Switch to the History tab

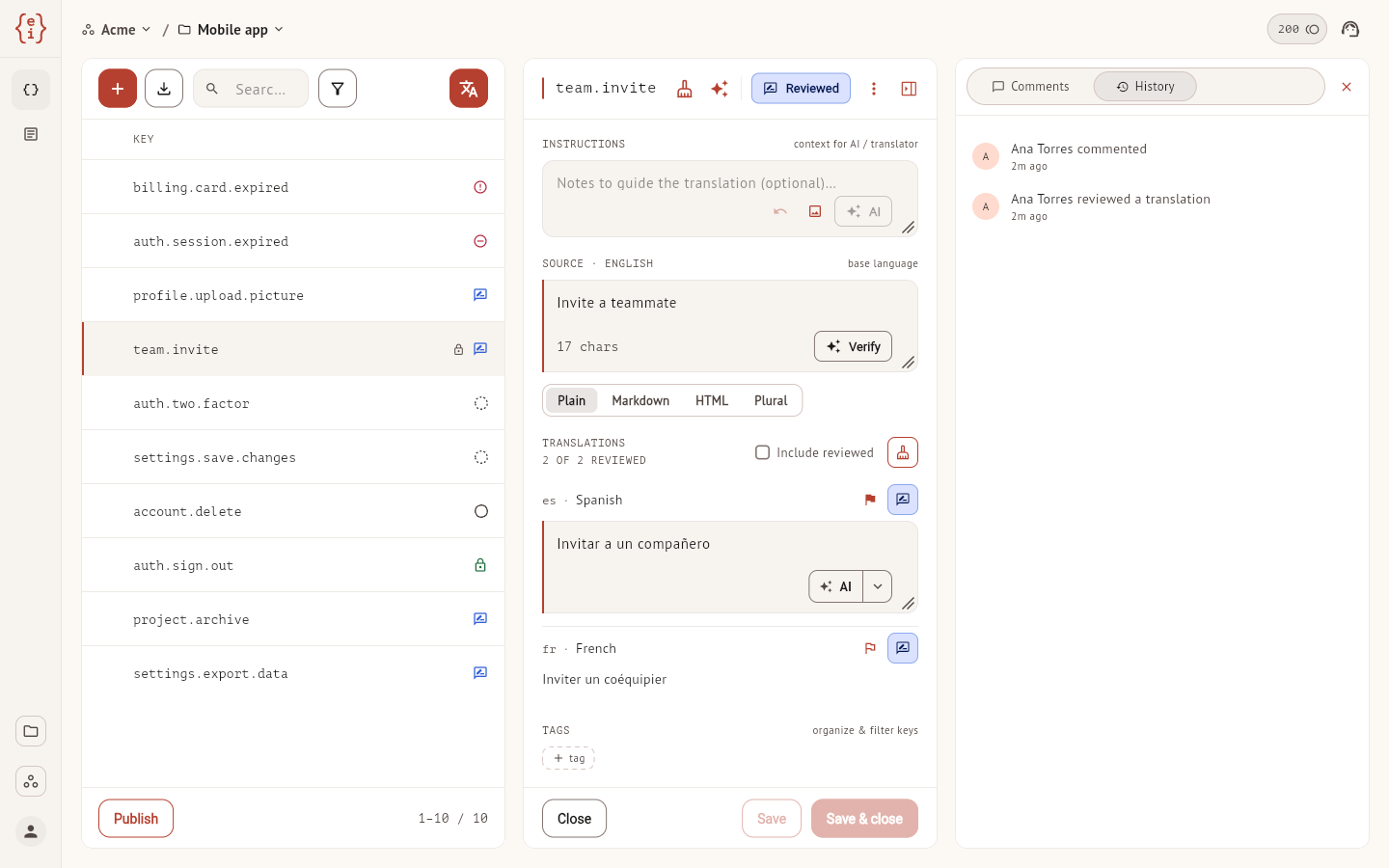(x=1145, y=87)
